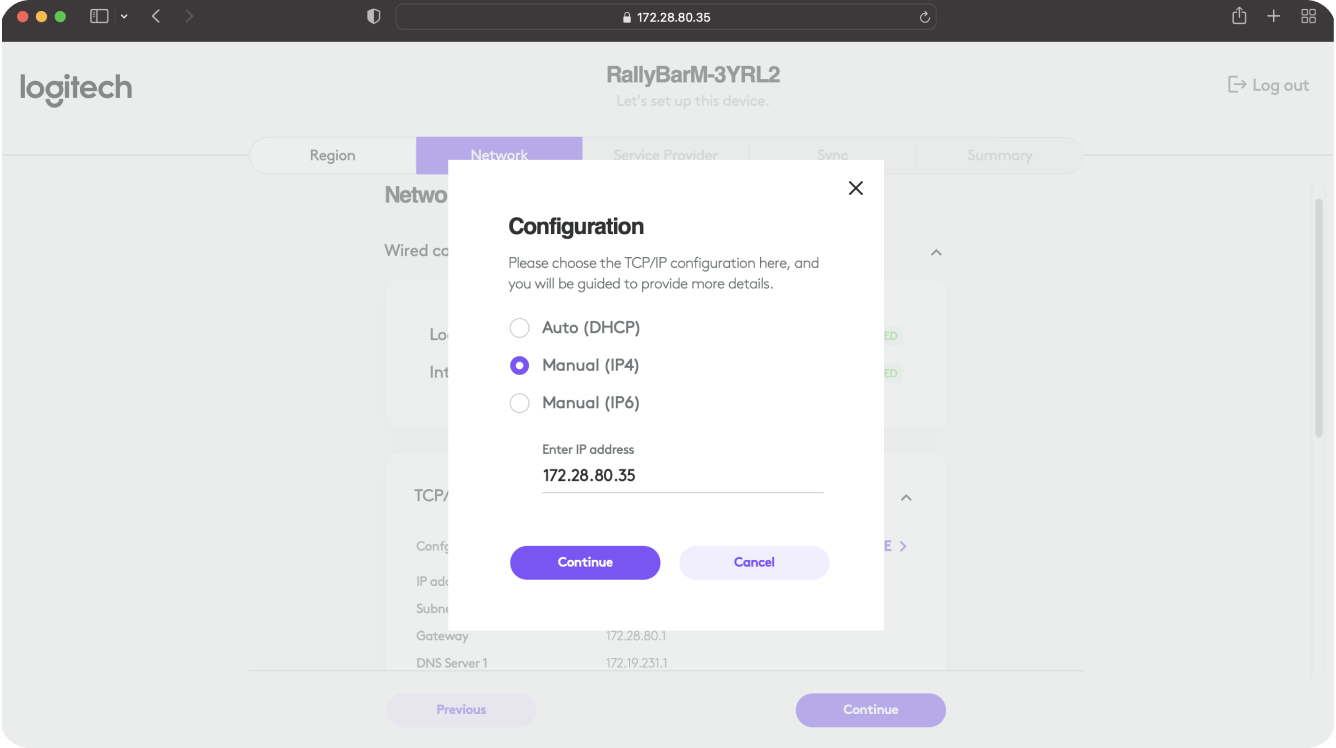Viewport: 1336px width, 748px height.
Task: Select the Manual (IP4) radio option
Action: pos(519,366)
